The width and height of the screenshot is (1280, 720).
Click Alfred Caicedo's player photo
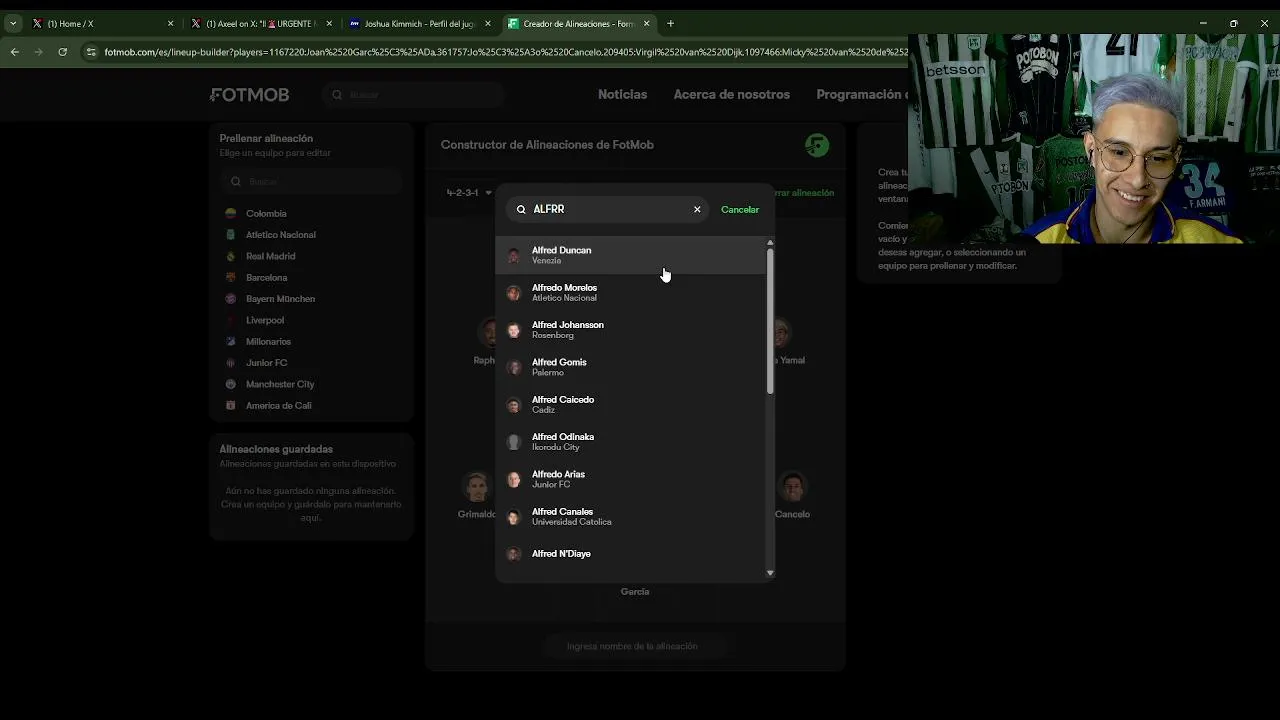(x=513, y=405)
